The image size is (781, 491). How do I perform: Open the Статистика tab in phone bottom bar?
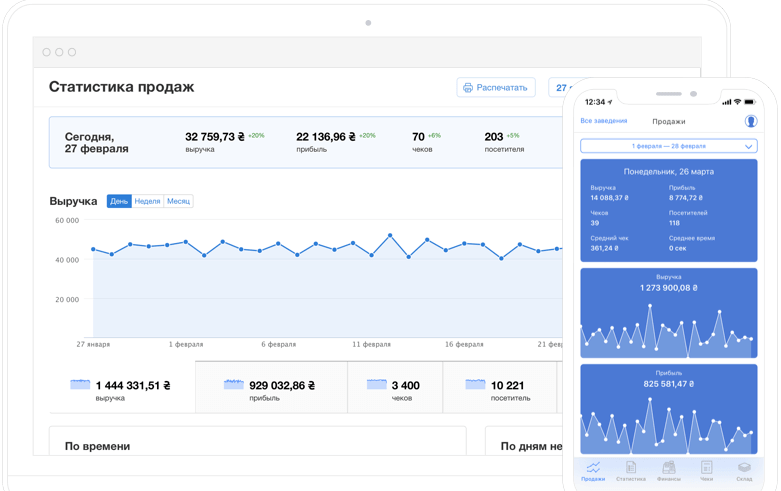[x=631, y=471]
